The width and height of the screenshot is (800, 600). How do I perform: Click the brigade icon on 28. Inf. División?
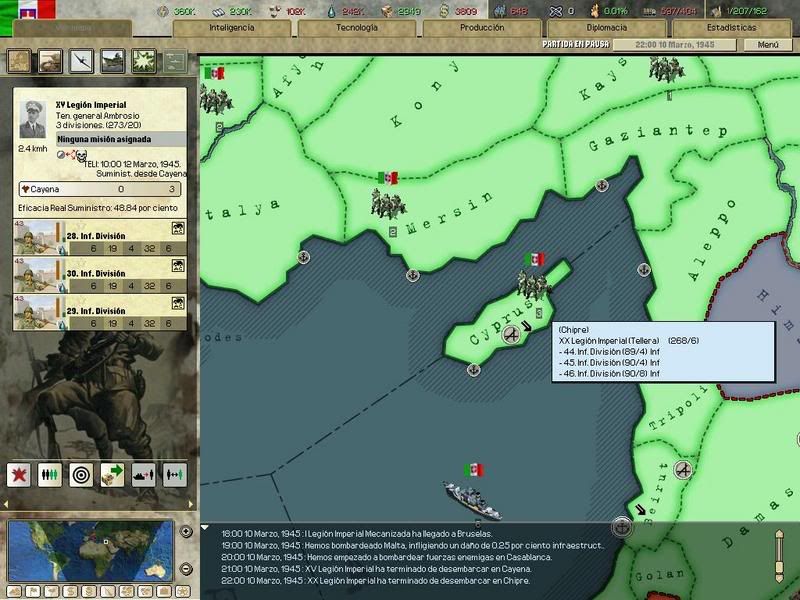(178, 229)
